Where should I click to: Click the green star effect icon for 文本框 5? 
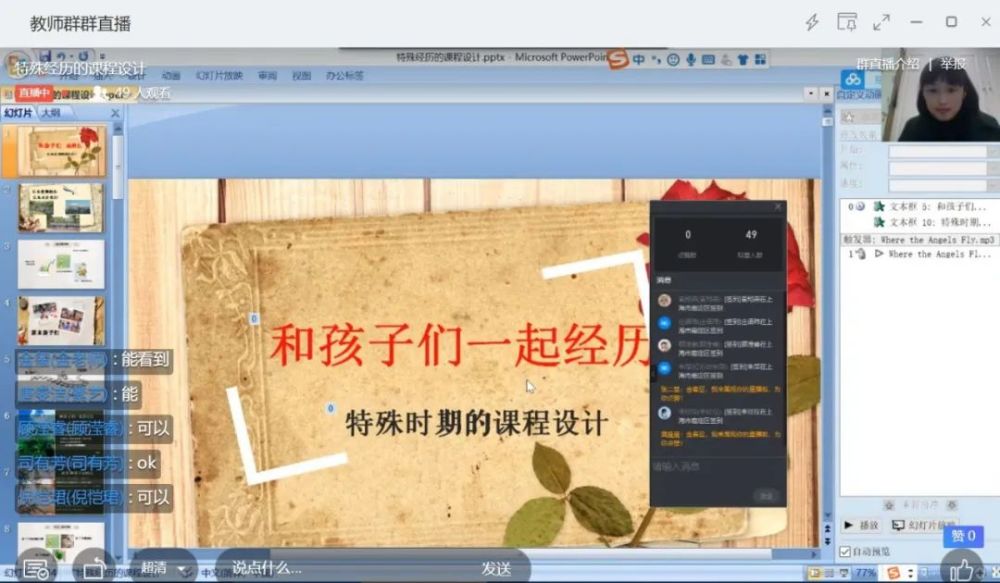[879, 207]
